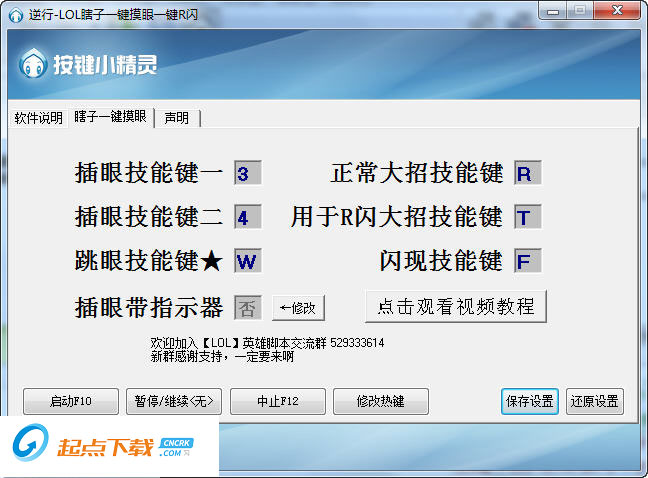Click the 插眼技能键一 key field showing 3
The height and width of the screenshot is (478, 648).
[248, 173]
